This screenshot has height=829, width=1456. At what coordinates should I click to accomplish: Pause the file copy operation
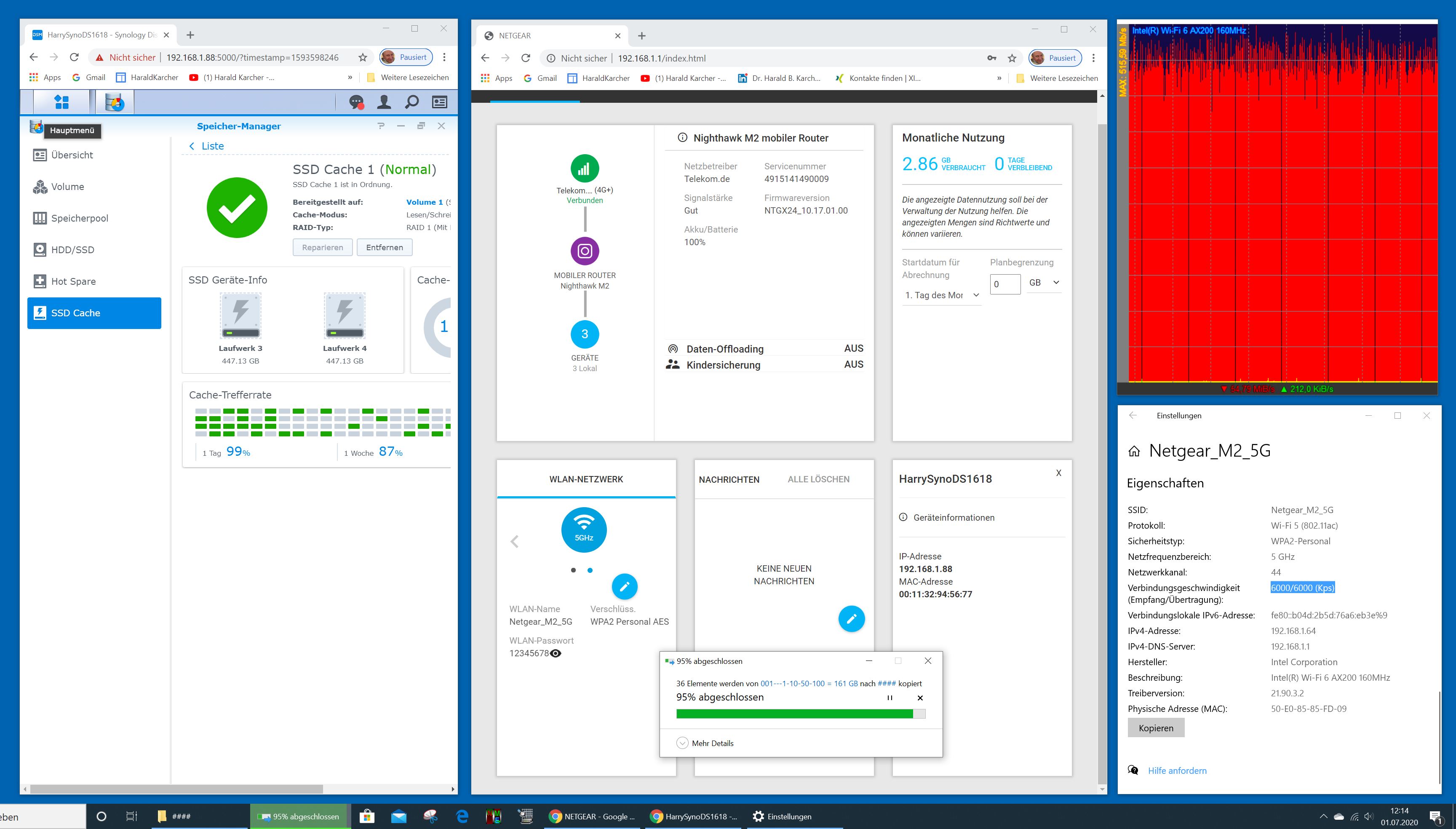pyautogui.click(x=890, y=698)
